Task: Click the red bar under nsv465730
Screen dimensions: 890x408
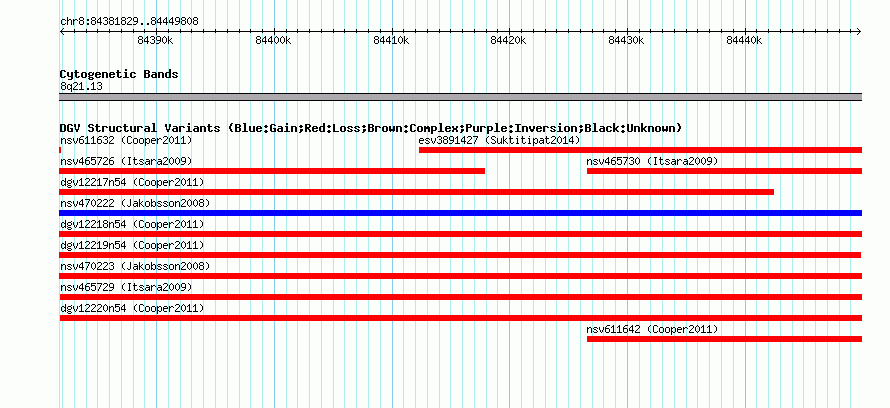Action: 724,171
